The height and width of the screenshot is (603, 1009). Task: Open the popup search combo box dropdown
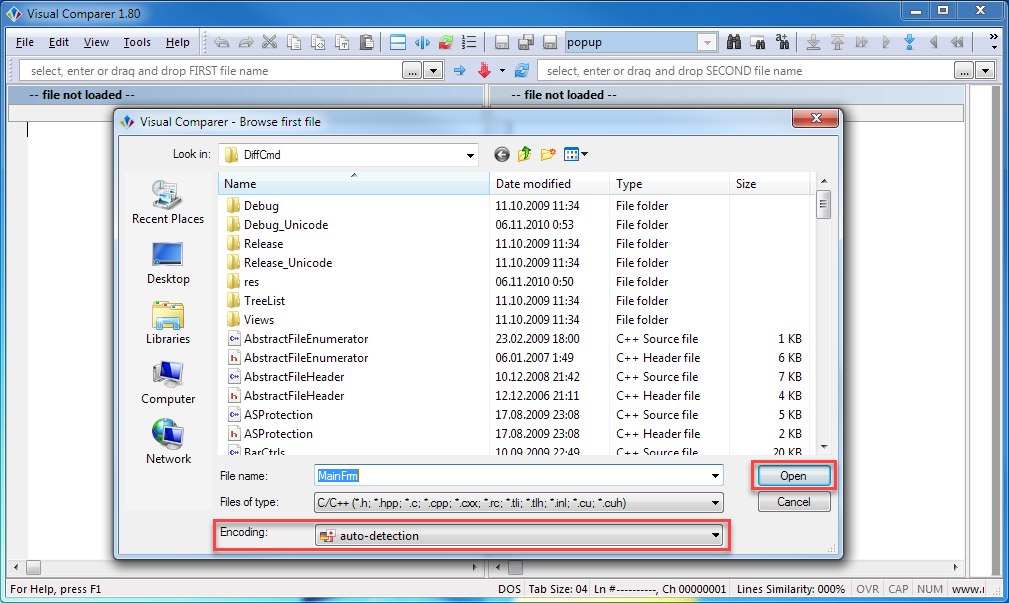[707, 43]
